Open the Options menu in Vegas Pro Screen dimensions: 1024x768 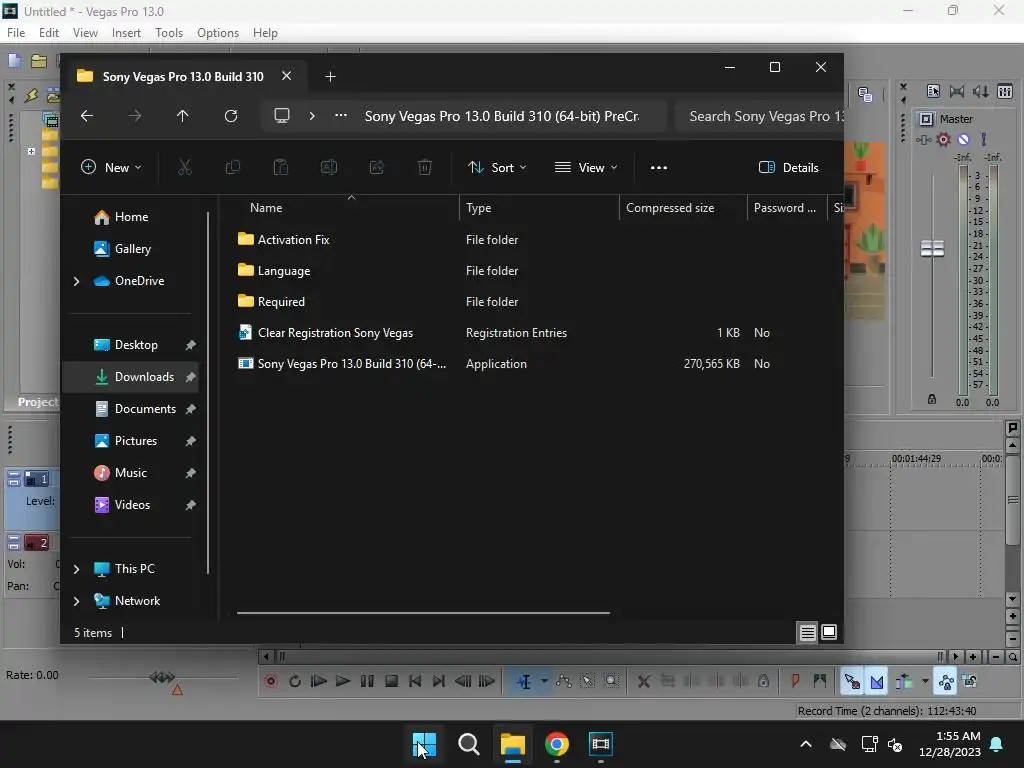pyautogui.click(x=217, y=33)
